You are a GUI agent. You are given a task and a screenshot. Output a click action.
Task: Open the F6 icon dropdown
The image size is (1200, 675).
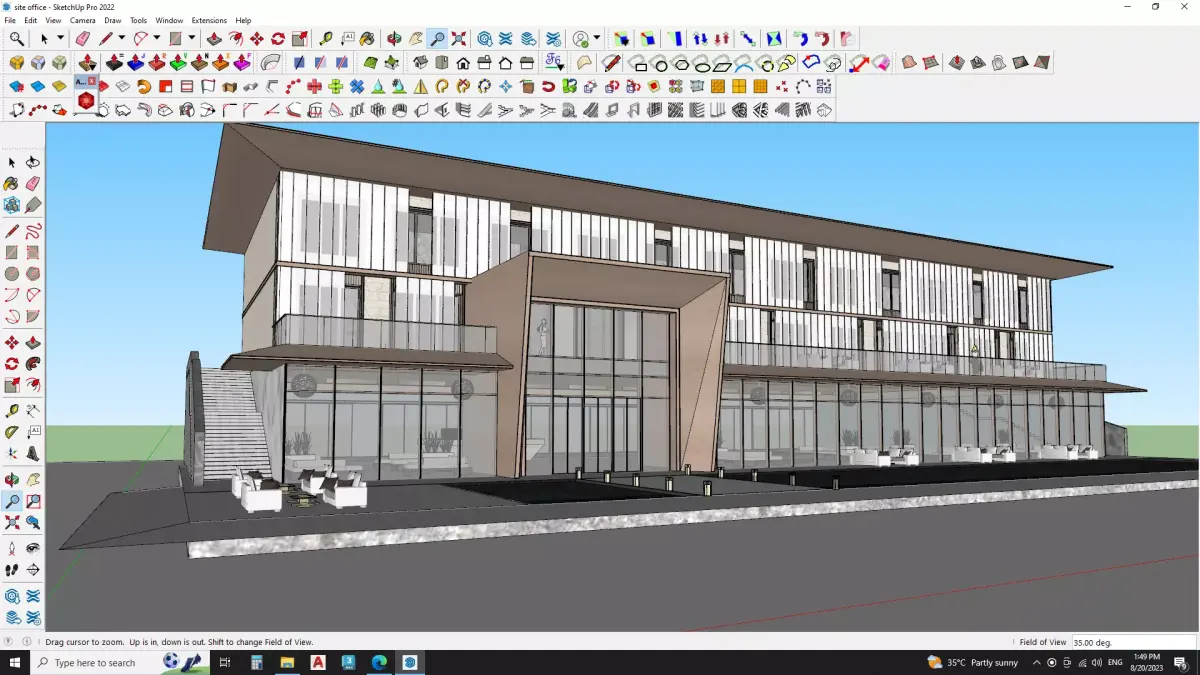point(560,68)
